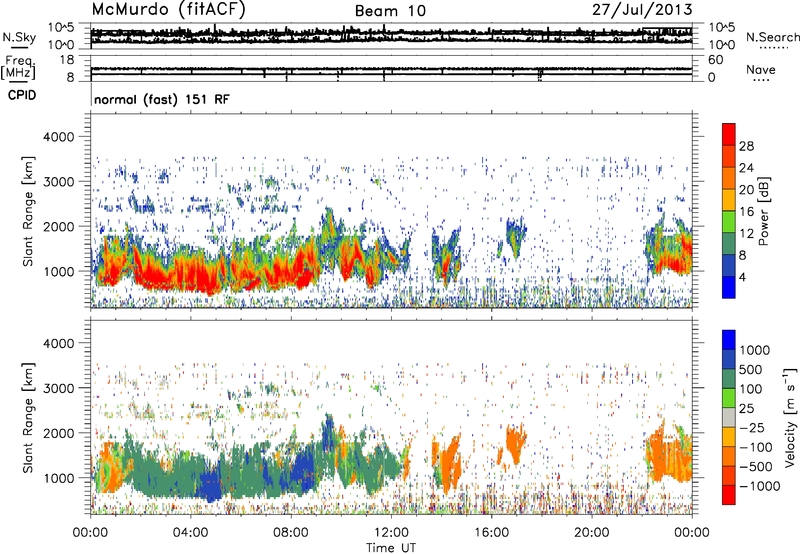Click the Velocity [m s-1] colorbar title
Image resolution: width=800 pixels, height=554 pixels.
coord(790,417)
